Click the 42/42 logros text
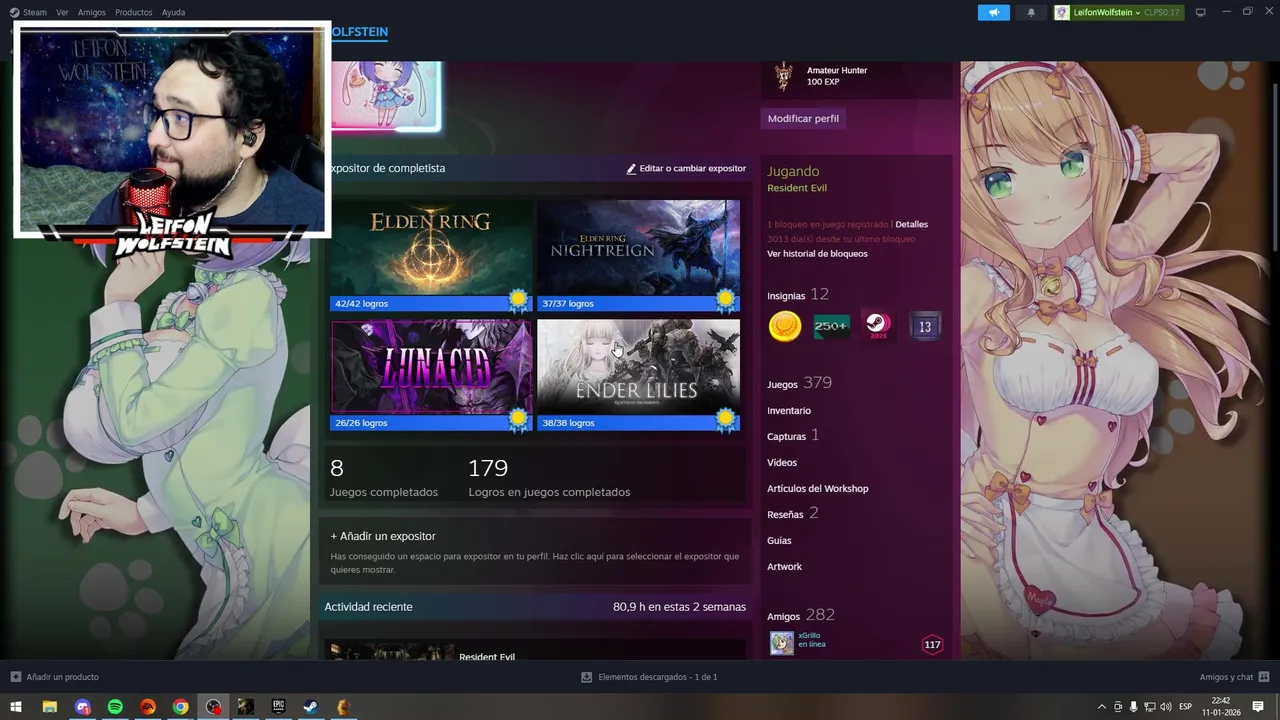1280x720 pixels. [x=361, y=303]
